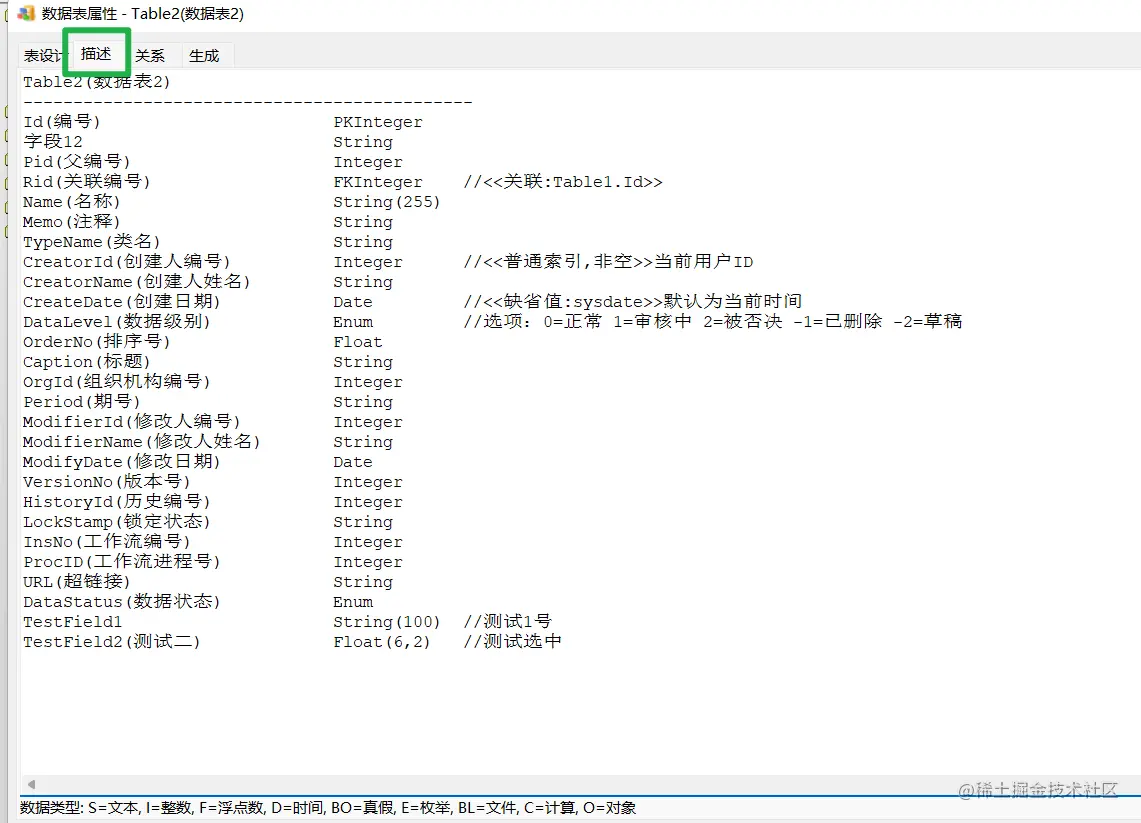
Task: Click the InsNo(工作流编号) field line
Action: (x=106, y=541)
